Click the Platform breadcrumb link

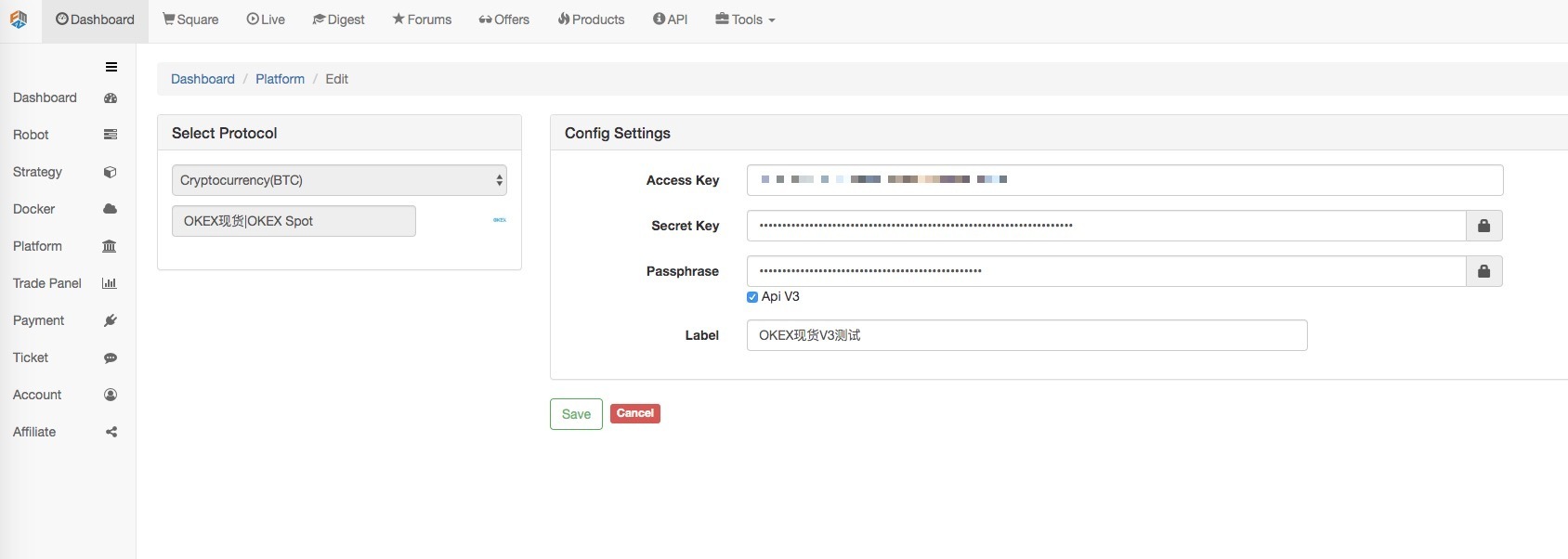[x=280, y=79]
